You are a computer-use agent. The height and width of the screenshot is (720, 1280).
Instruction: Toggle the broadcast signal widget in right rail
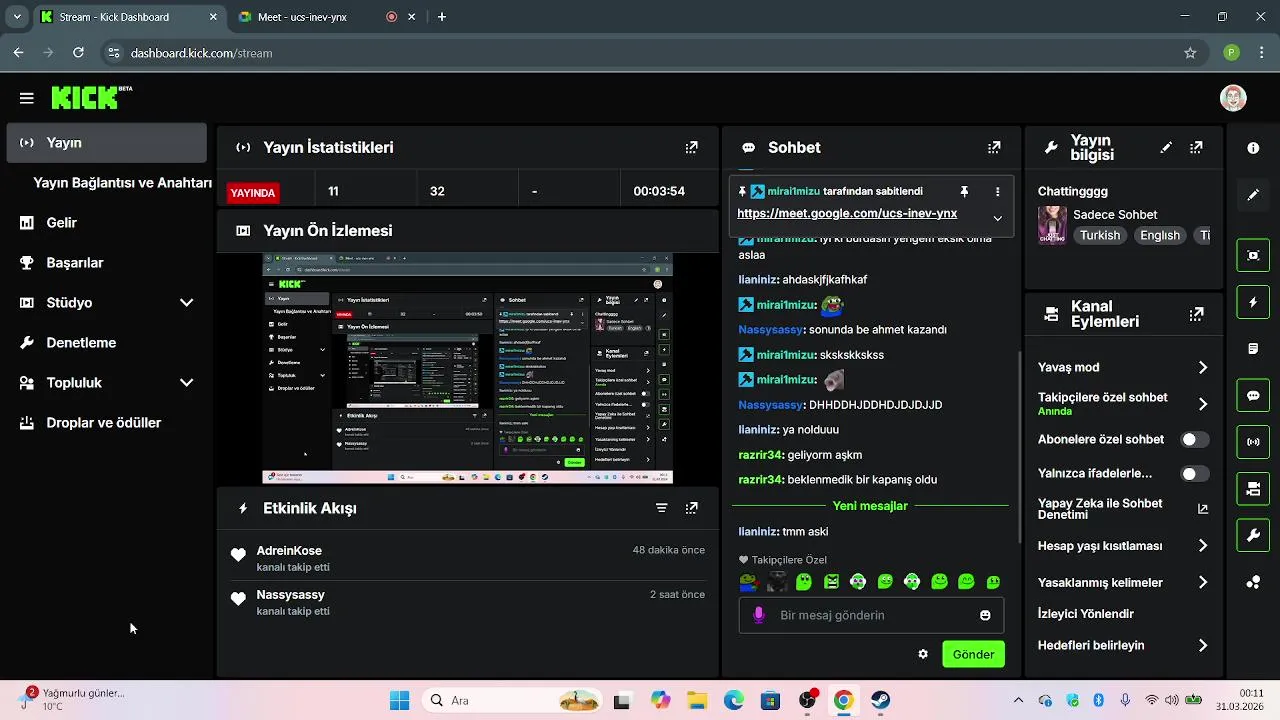(1253, 442)
